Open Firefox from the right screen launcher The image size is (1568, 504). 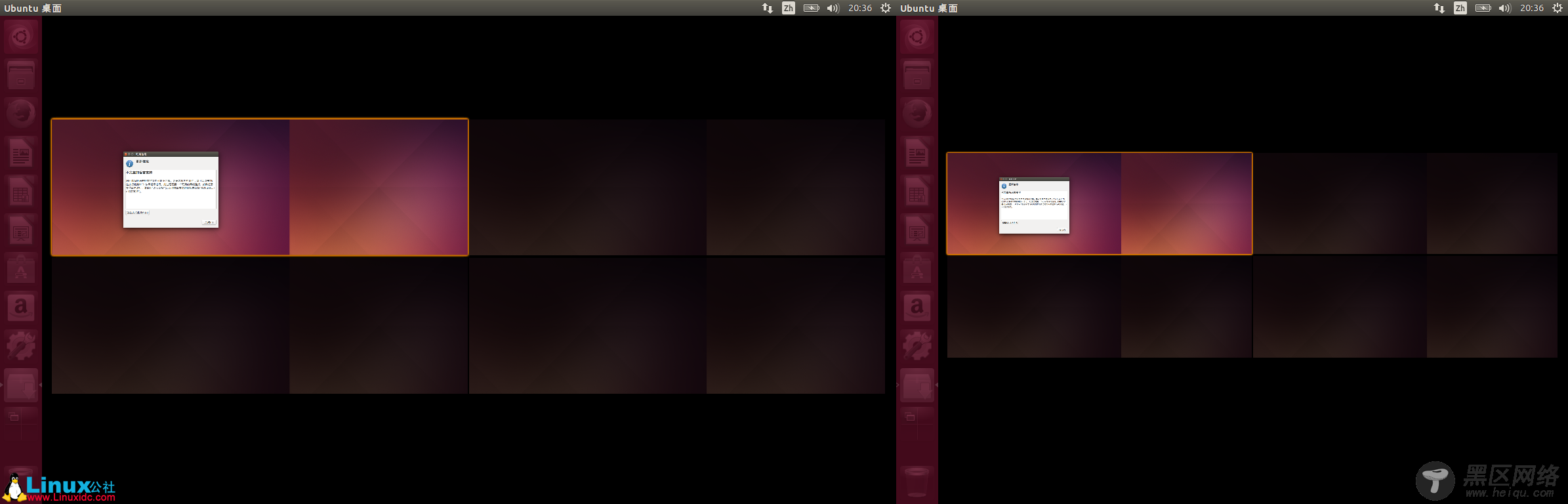pyautogui.click(x=917, y=114)
